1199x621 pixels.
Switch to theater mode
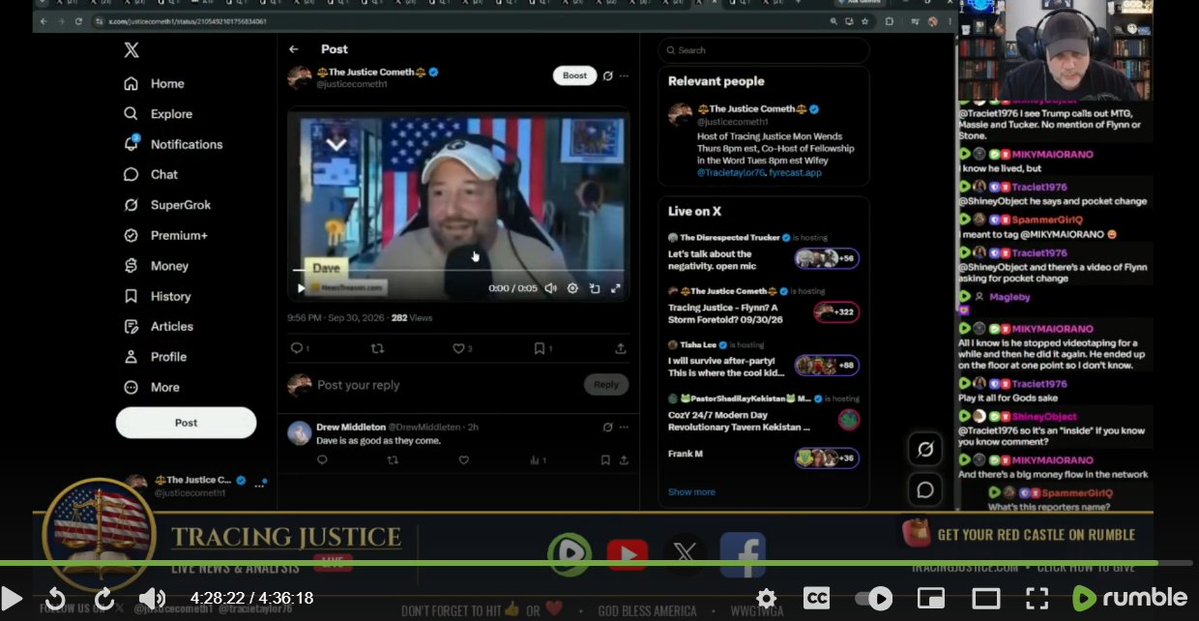(x=986, y=598)
